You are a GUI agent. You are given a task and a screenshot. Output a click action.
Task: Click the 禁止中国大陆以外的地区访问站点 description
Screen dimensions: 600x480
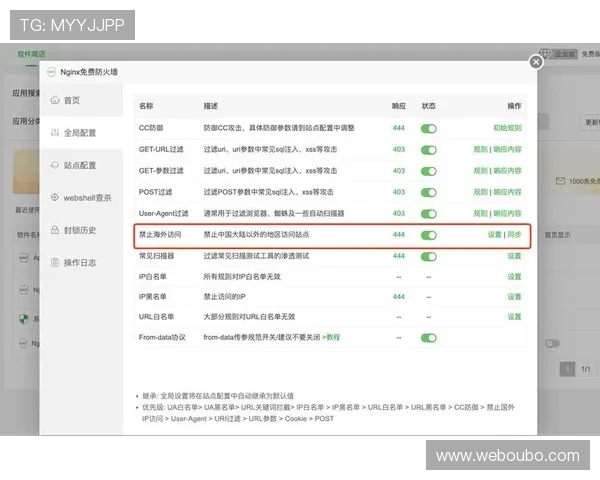(x=256, y=235)
